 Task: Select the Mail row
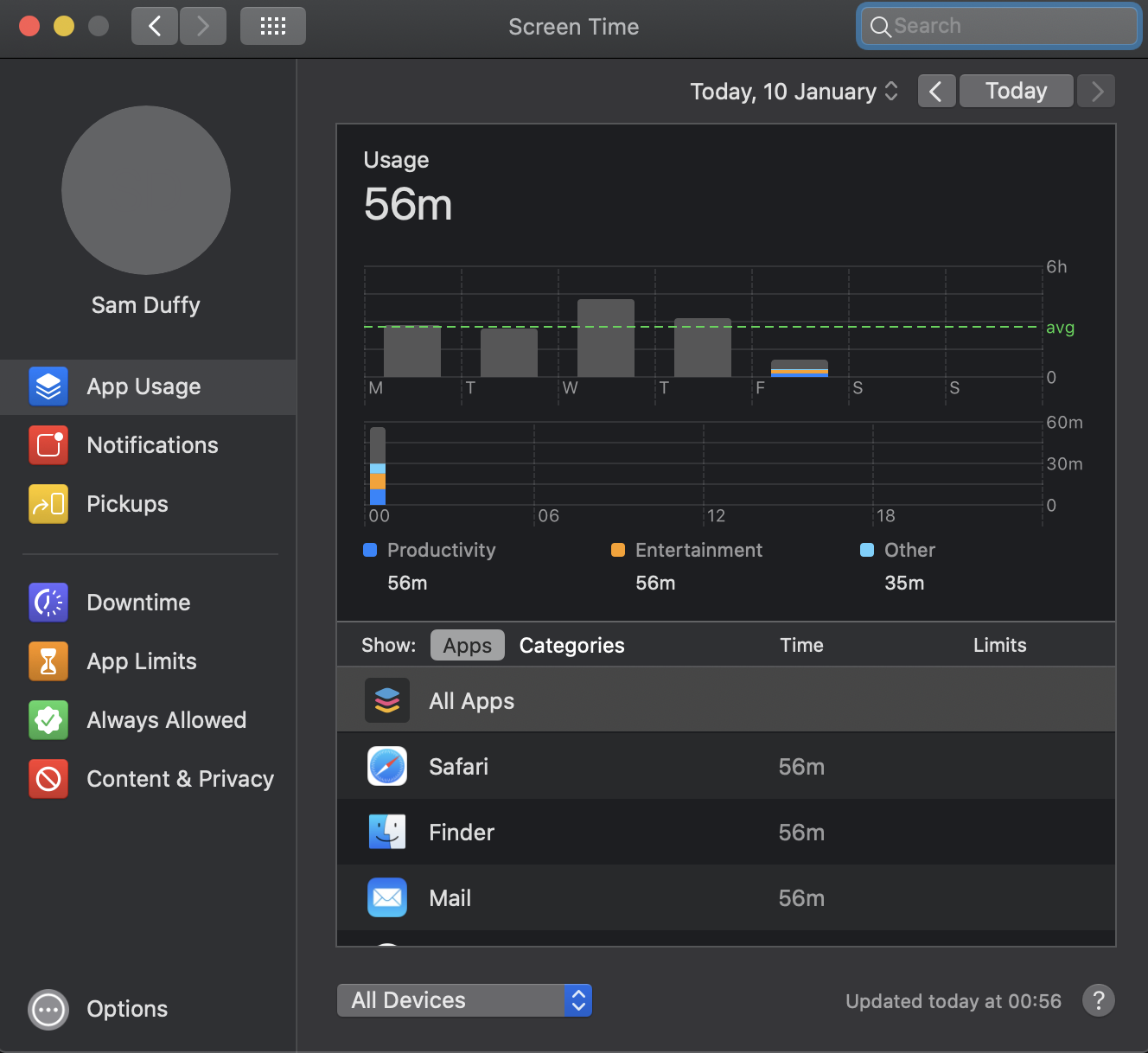(726, 898)
